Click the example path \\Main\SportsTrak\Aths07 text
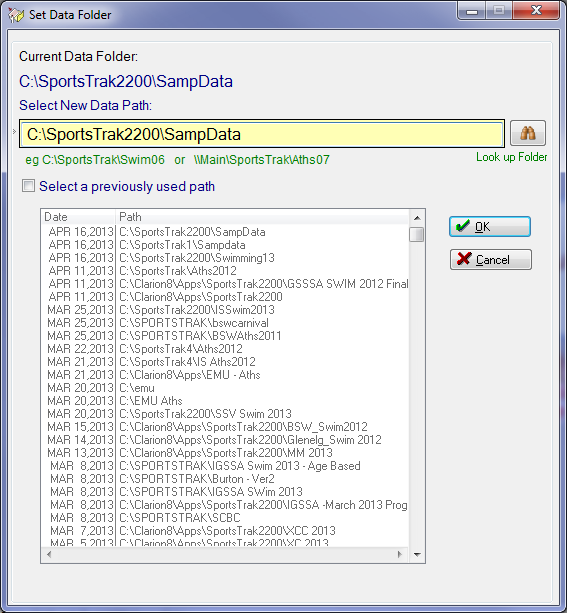 262,160
